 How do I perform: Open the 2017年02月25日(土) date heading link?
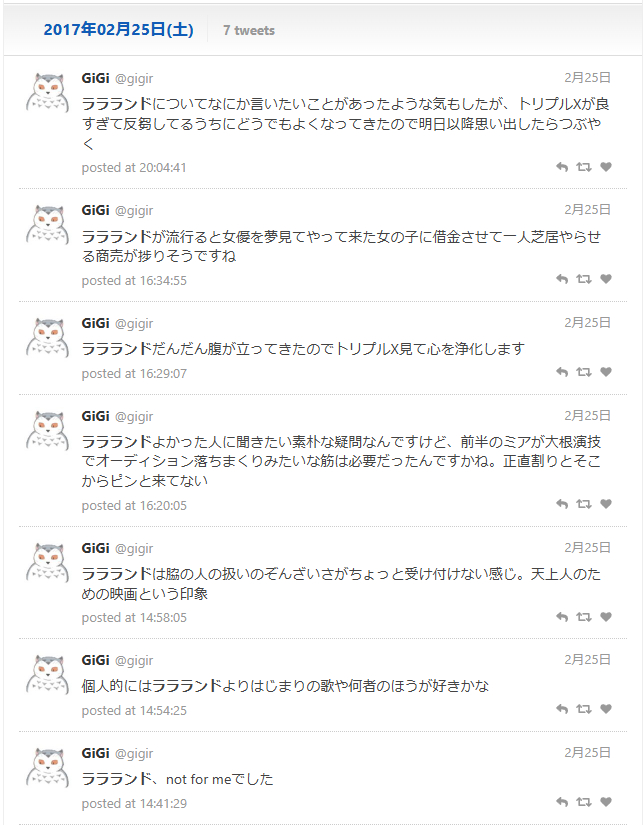click(x=118, y=29)
